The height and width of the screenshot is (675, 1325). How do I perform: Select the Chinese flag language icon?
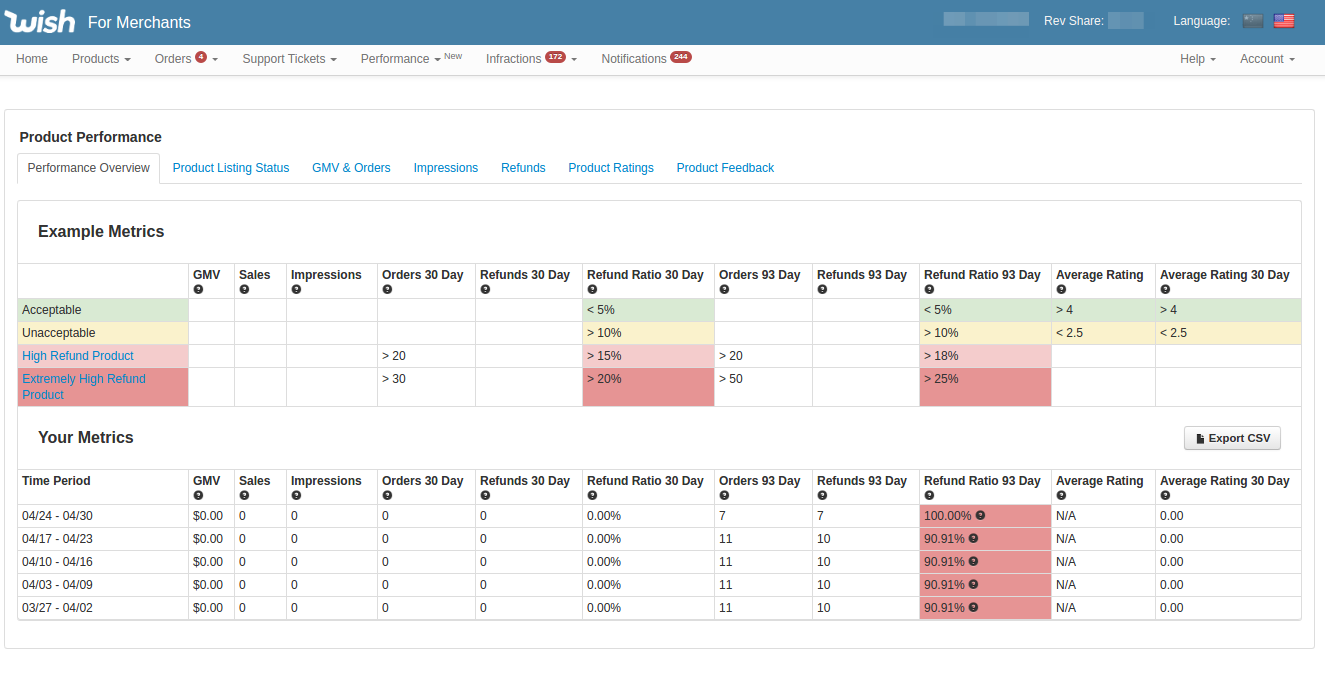[1253, 21]
